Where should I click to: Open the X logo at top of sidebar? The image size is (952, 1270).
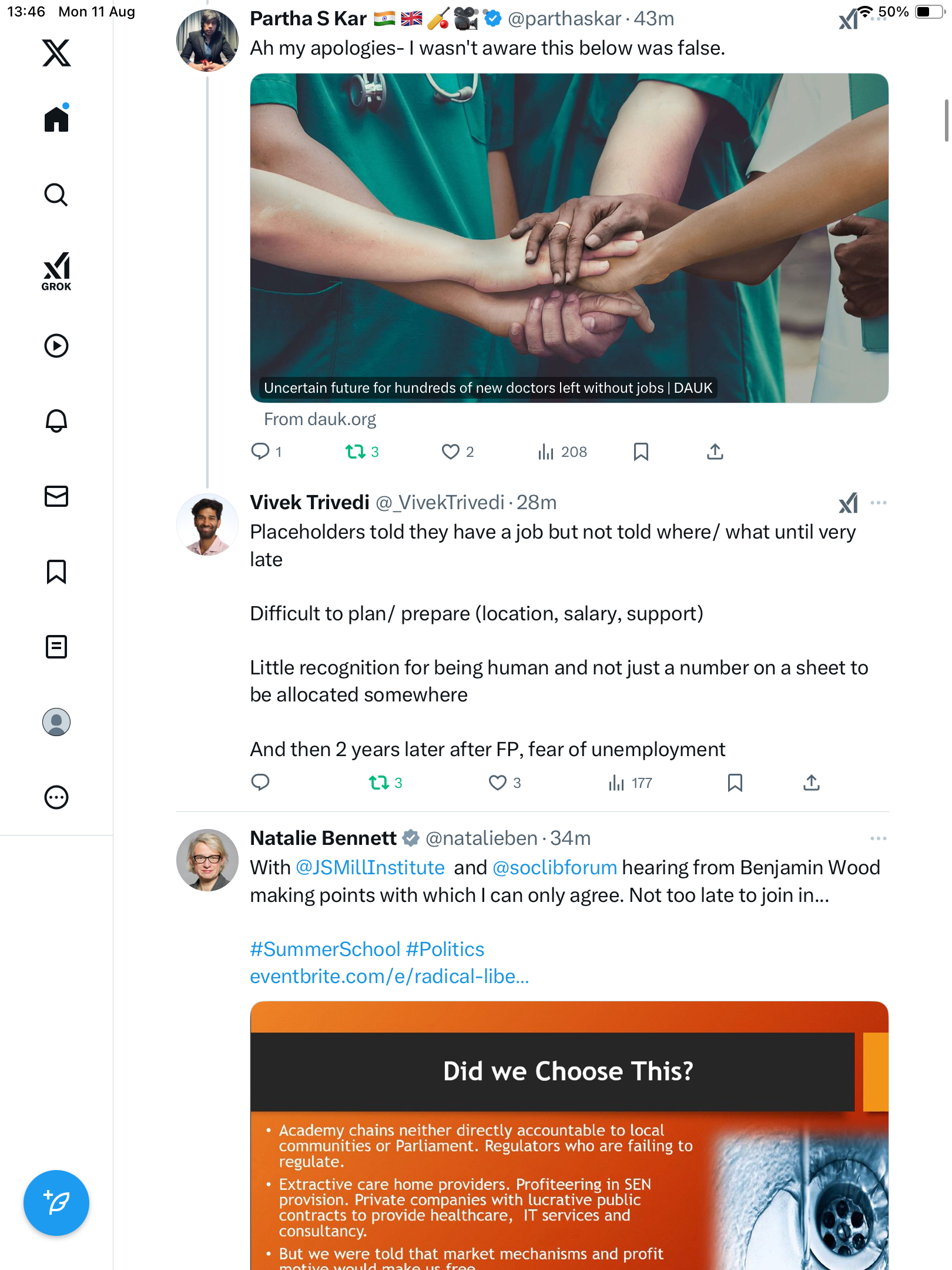pyautogui.click(x=56, y=53)
